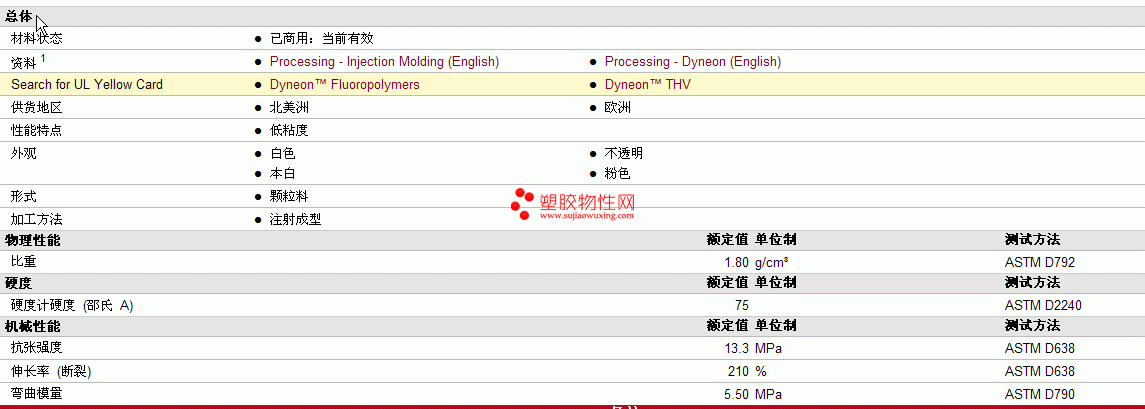Select the 颗粒料 value
The width and height of the screenshot is (1145, 409).
pyautogui.click(x=289, y=197)
